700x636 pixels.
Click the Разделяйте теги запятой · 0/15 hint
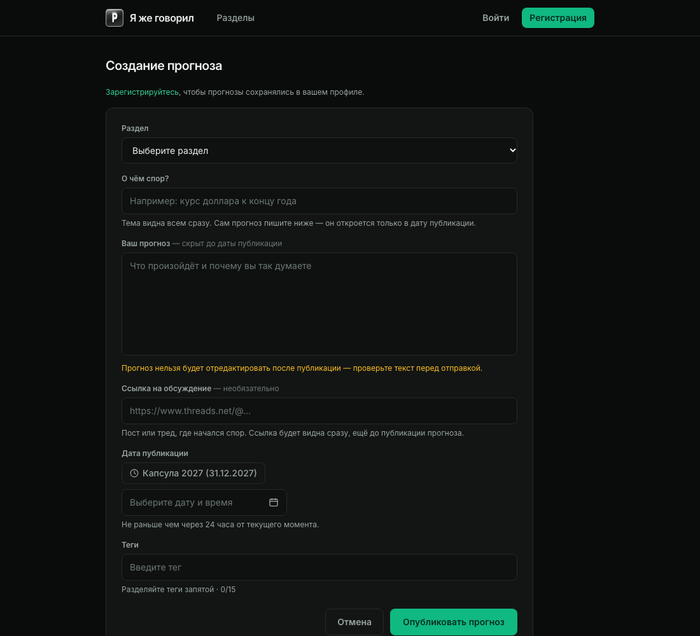179,589
